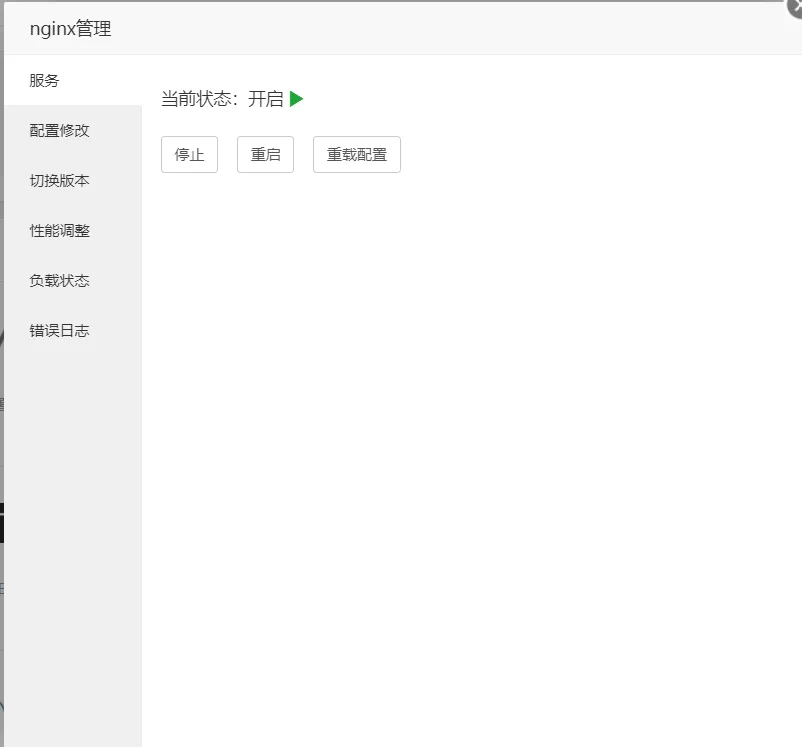
Task: Click the 停止 button
Action: pyautogui.click(x=189, y=155)
